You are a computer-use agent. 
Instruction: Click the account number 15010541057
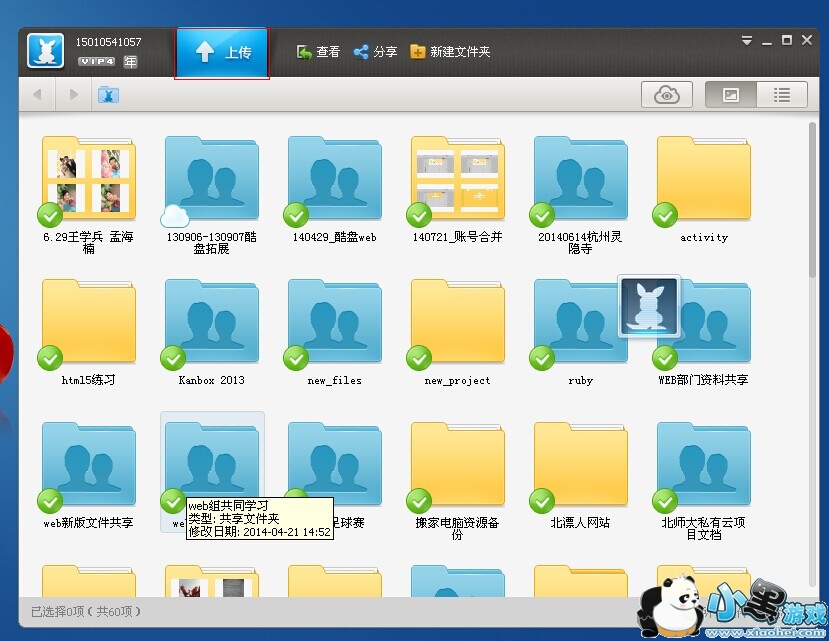[x=108, y=42]
